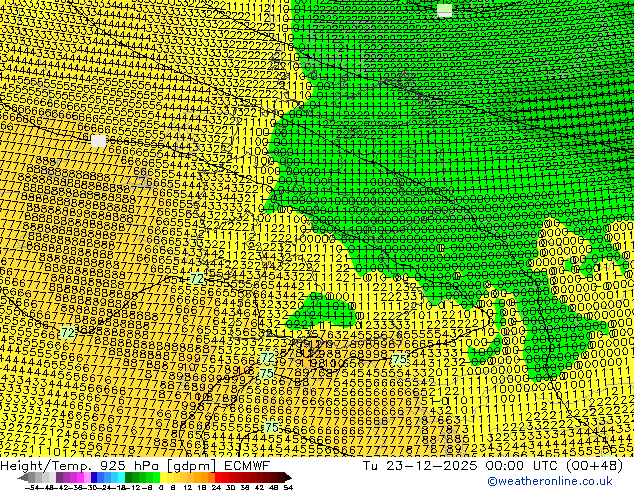This screenshot has height=490, width=634.
Task: Click the ECMWF model name
Action: click(x=246, y=466)
